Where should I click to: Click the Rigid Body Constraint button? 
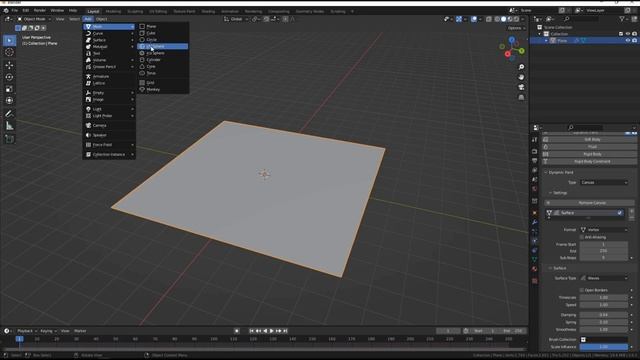(590, 162)
